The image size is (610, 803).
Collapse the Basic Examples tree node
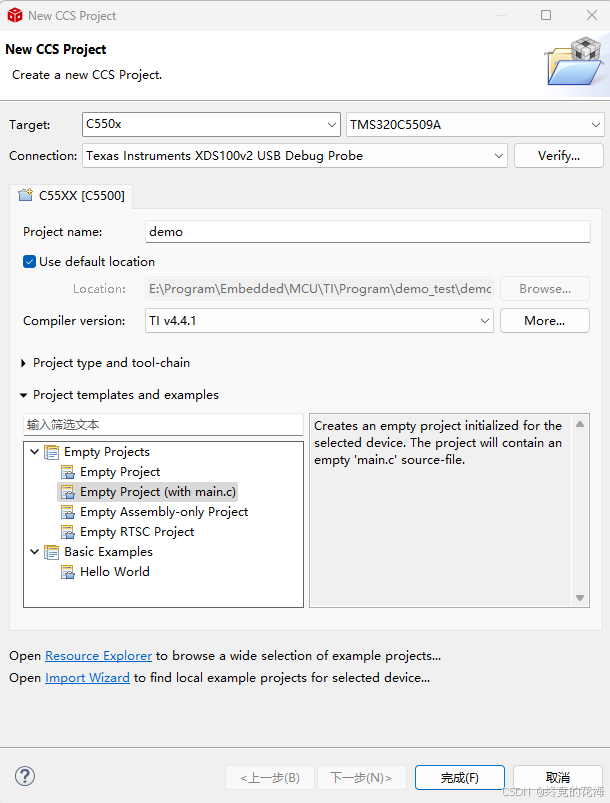[34, 552]
